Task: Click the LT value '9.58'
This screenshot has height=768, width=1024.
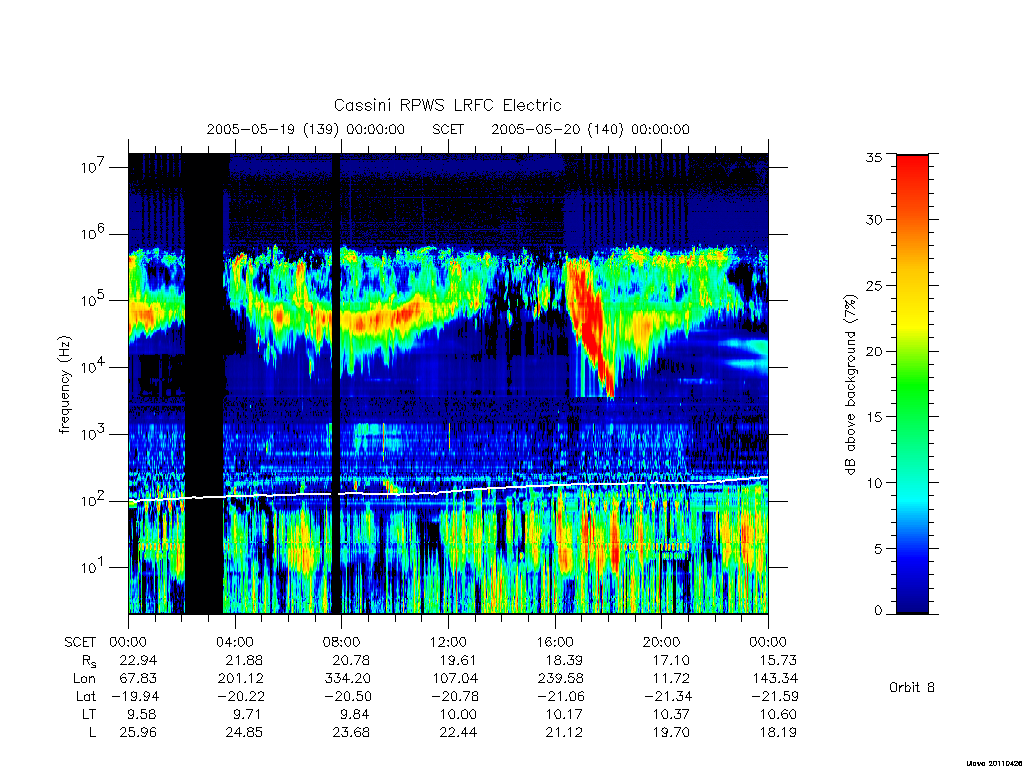Action: pyautogui.click(x=142, y=714)
